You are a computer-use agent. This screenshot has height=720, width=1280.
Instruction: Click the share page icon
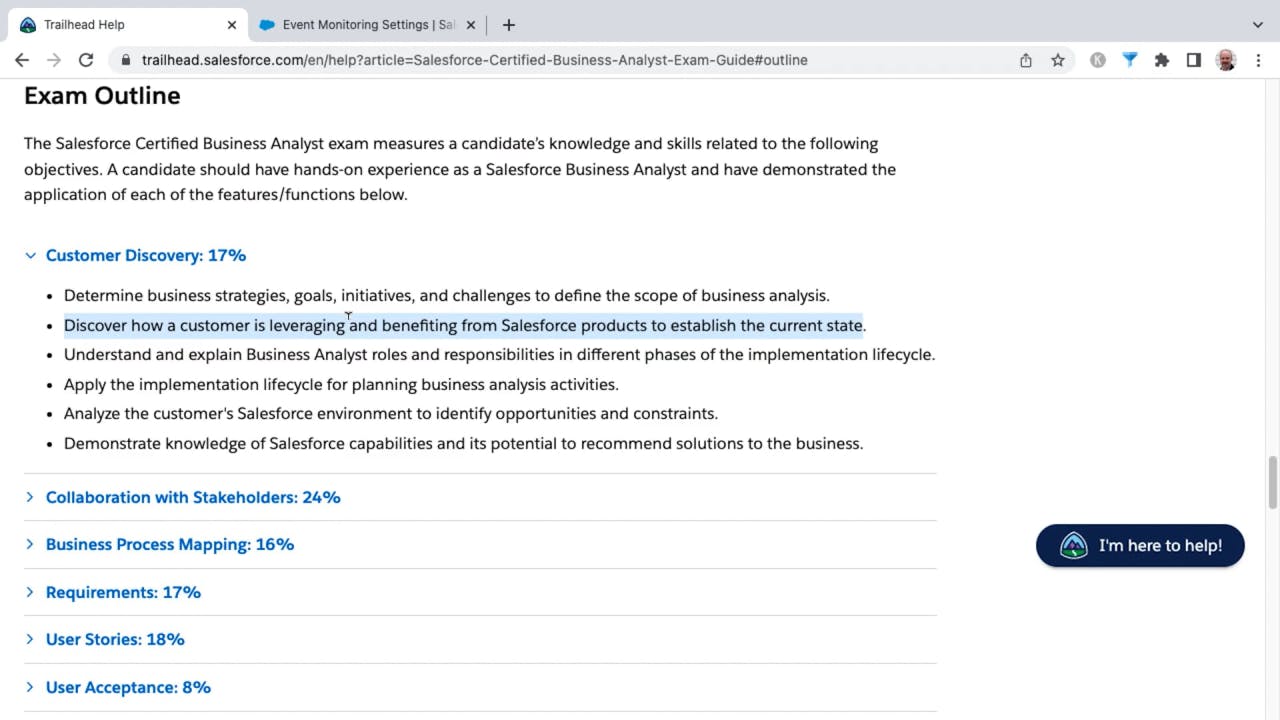point(1026,60)
